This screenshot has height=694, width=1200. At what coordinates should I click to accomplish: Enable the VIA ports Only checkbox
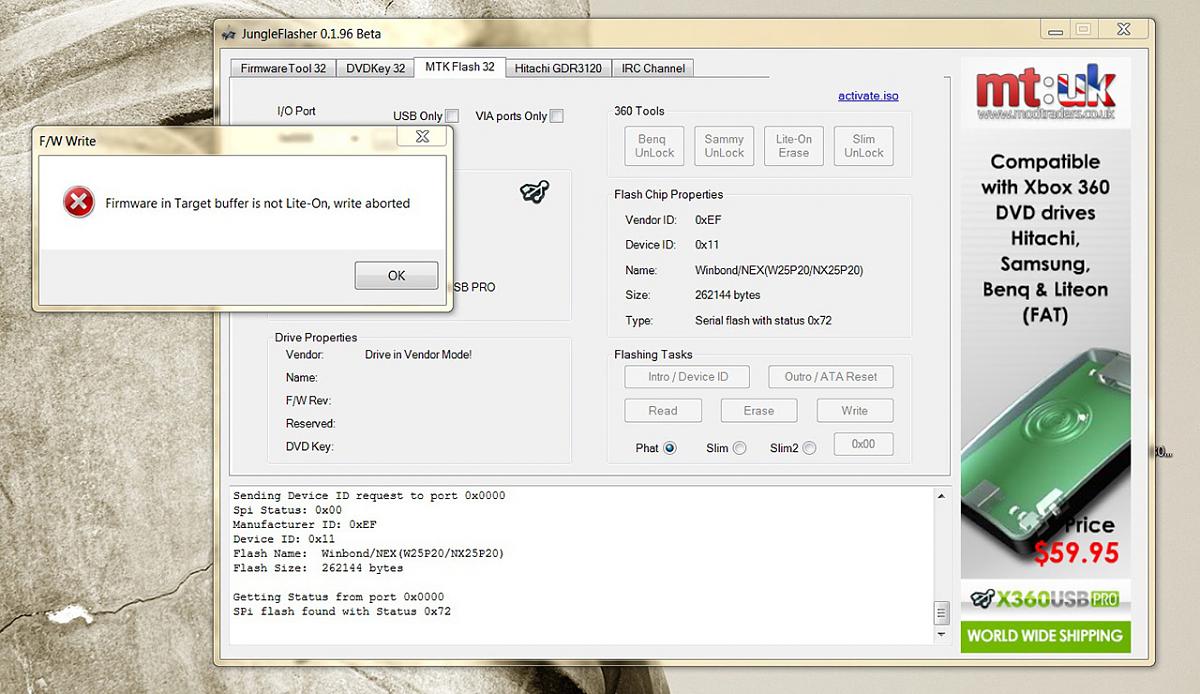(x=556, y=116)
